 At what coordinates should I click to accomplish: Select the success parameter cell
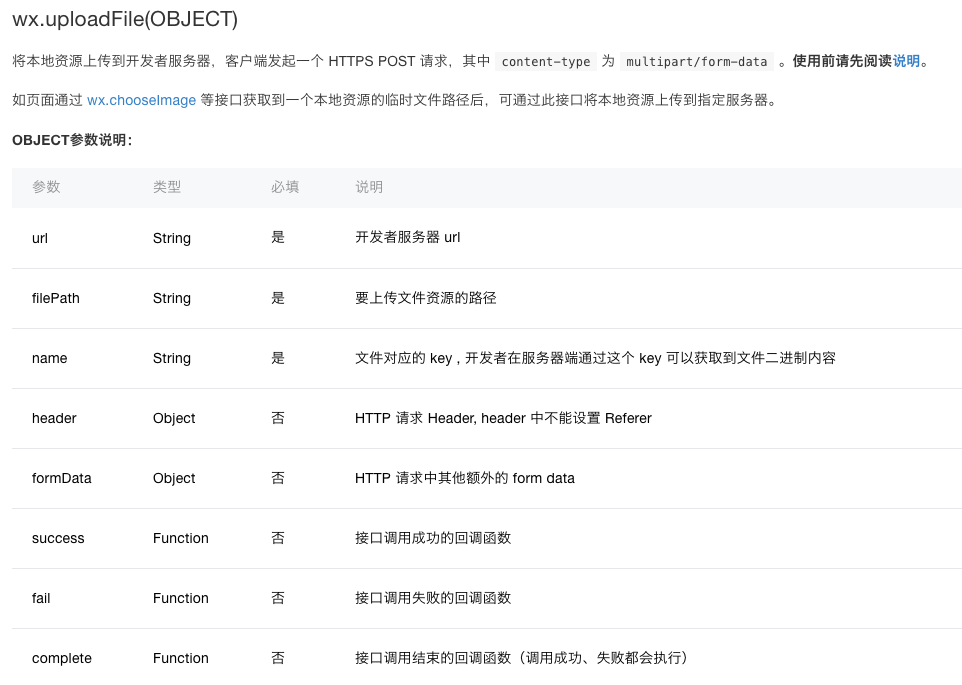(58, 538)
